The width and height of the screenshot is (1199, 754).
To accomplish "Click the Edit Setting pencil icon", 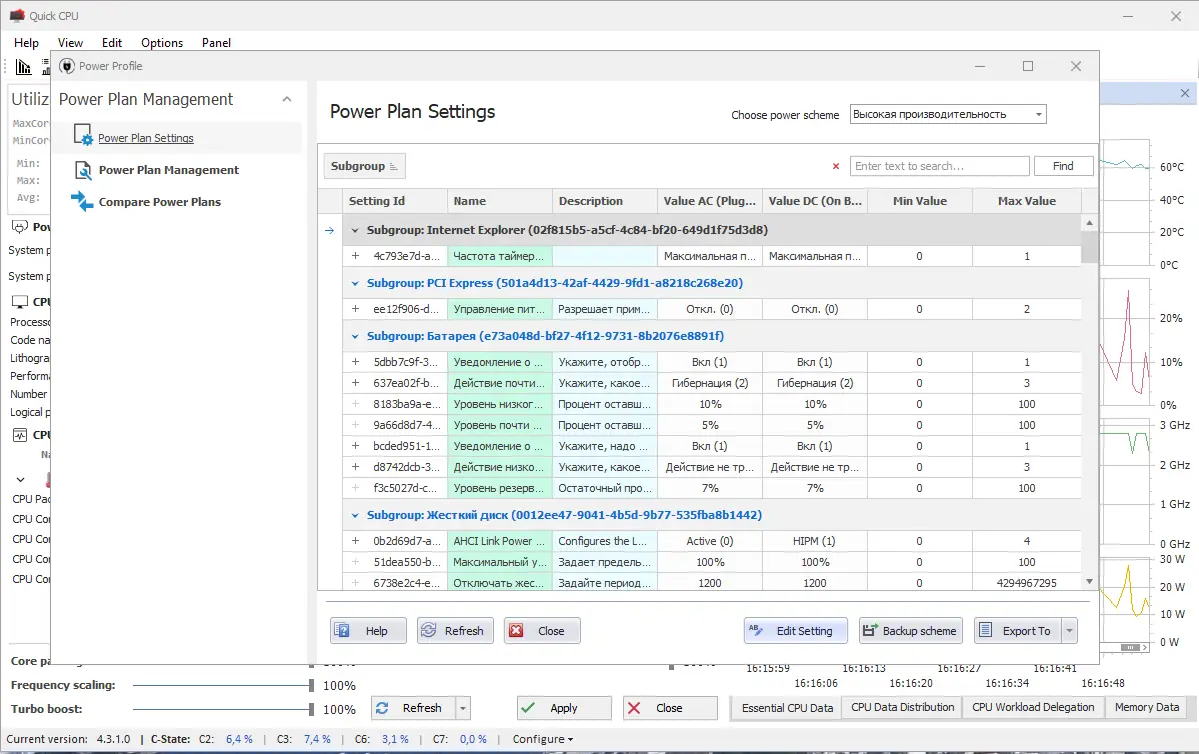I will point(756,630).
